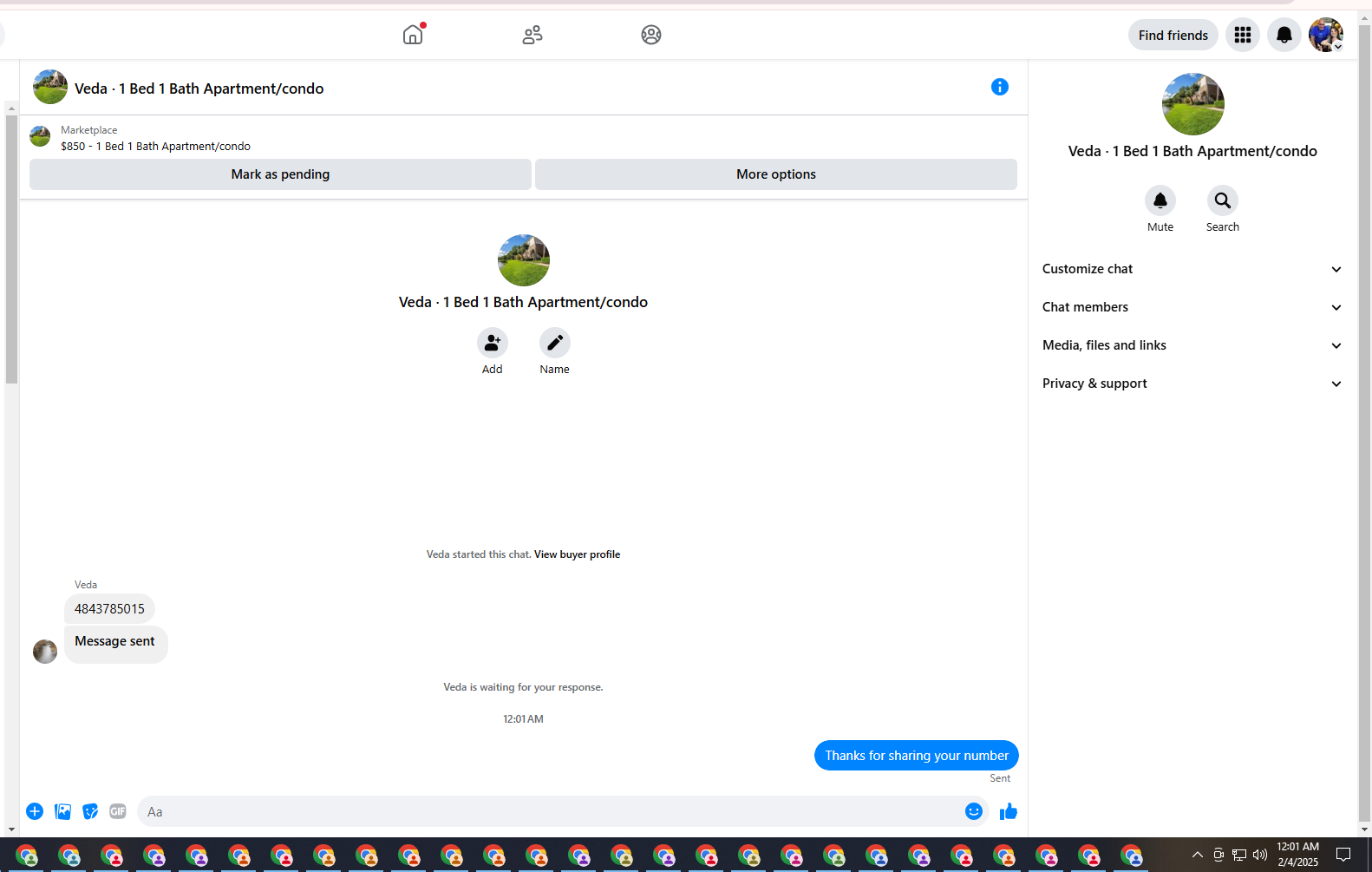Click the sender name "Veda" above the messages
The height and width of the screenshot is (872, 1372).
coord(86,585)
